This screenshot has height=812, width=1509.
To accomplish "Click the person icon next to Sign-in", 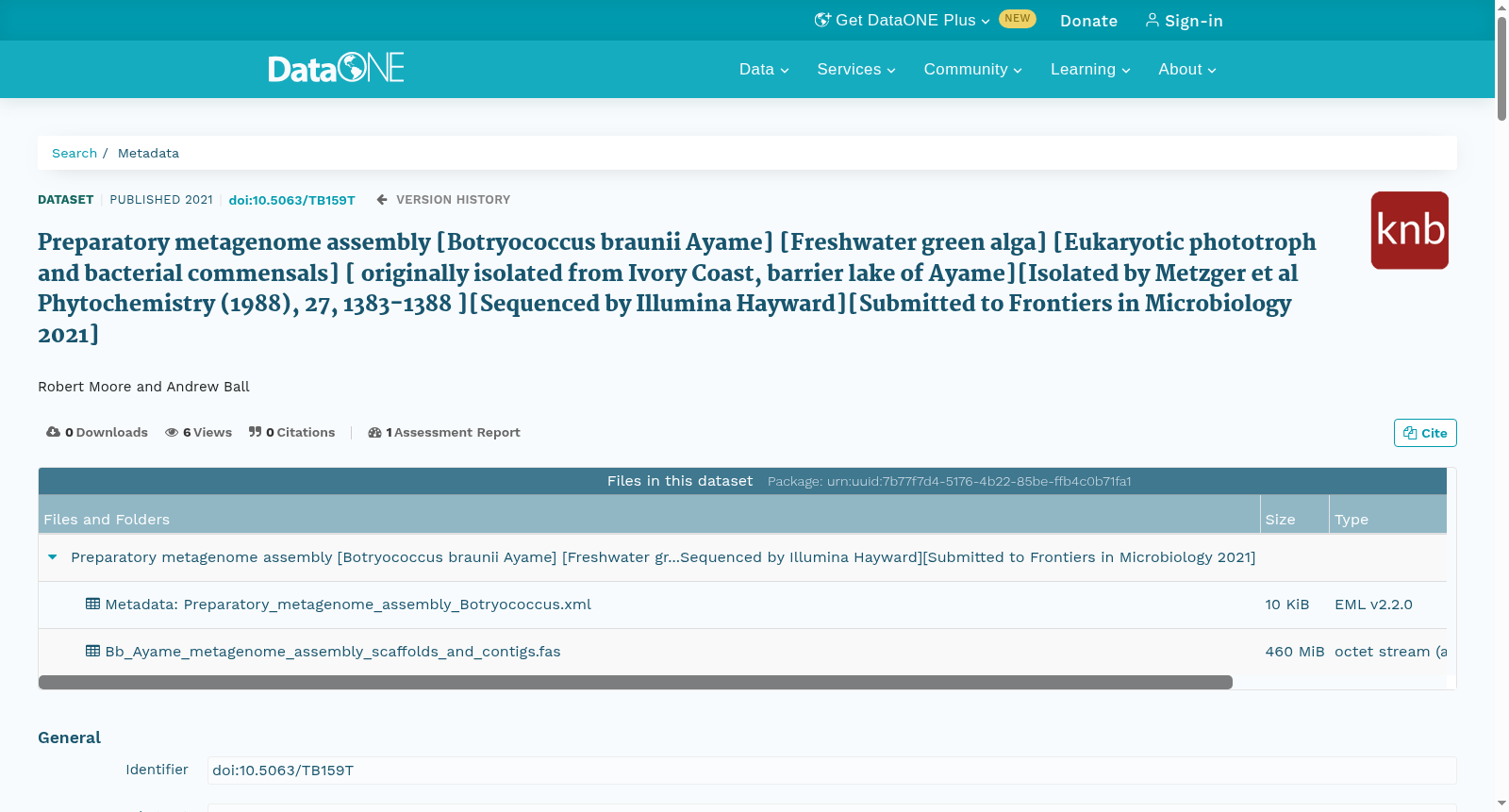I will [x=1152, y=20].
